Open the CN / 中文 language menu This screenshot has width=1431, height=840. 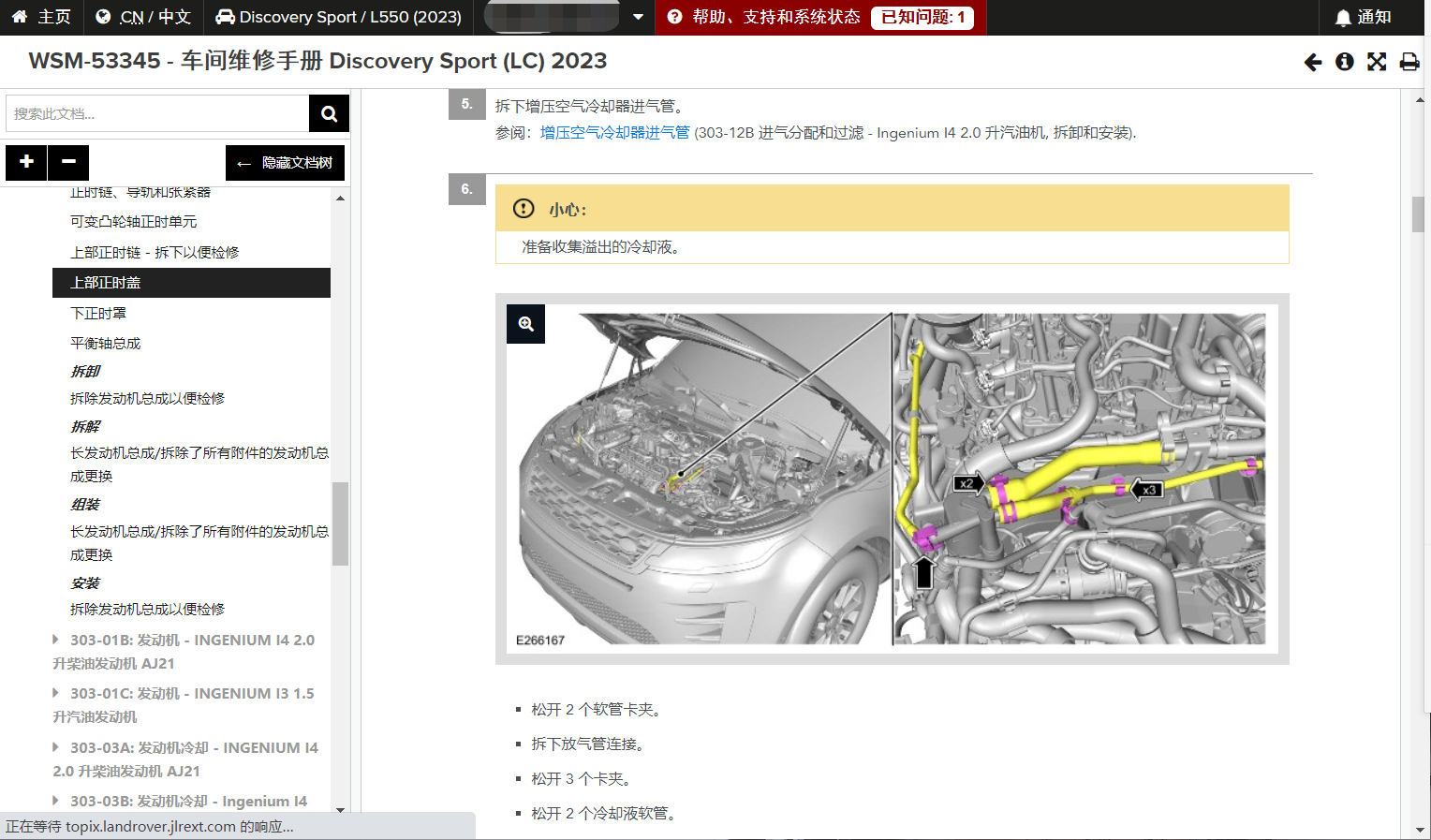(143, 17)
